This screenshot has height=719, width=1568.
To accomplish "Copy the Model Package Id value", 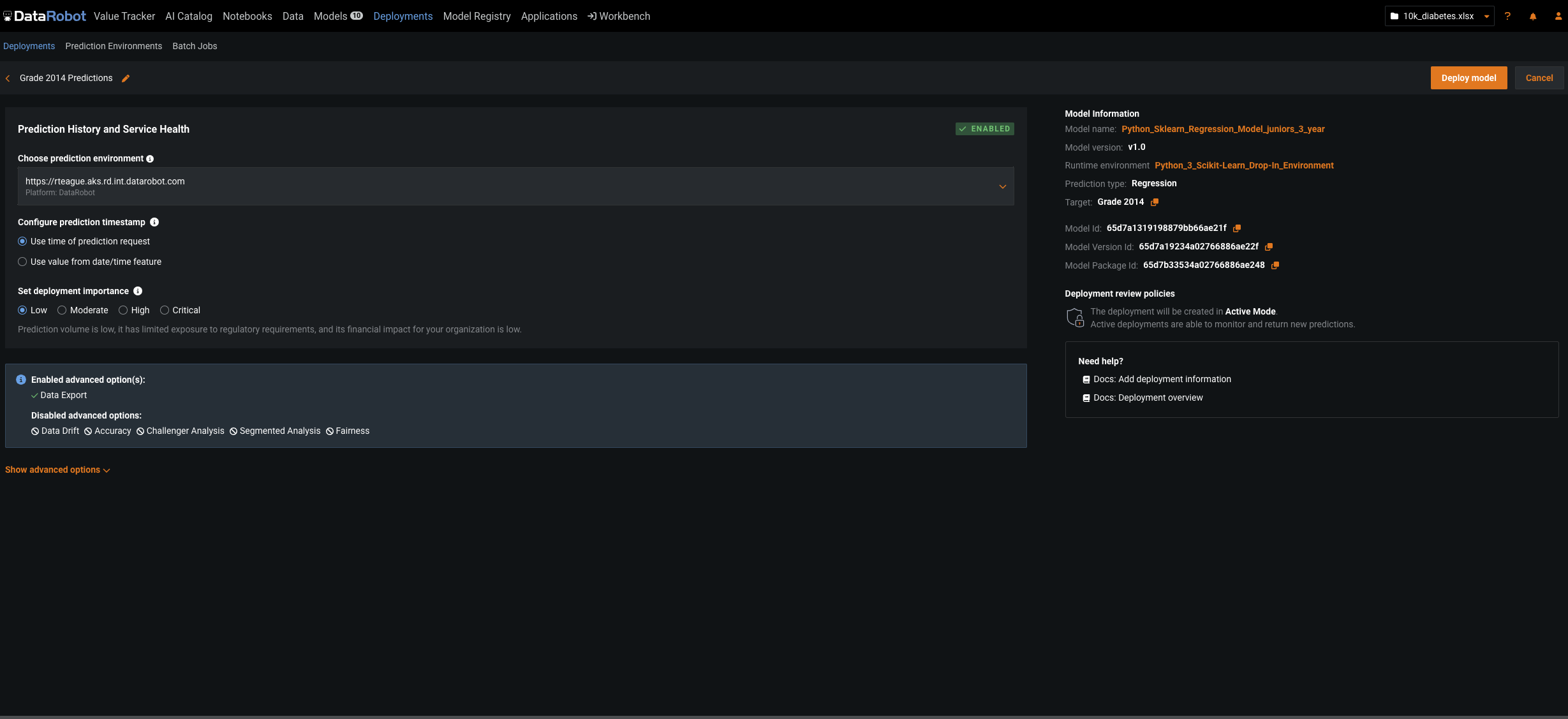I will coord(1275,265).
